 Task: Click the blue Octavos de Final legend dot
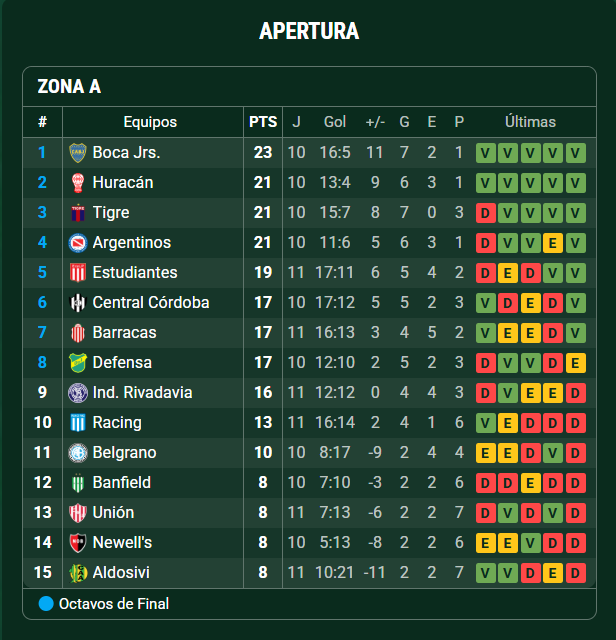tap(46, 604)
